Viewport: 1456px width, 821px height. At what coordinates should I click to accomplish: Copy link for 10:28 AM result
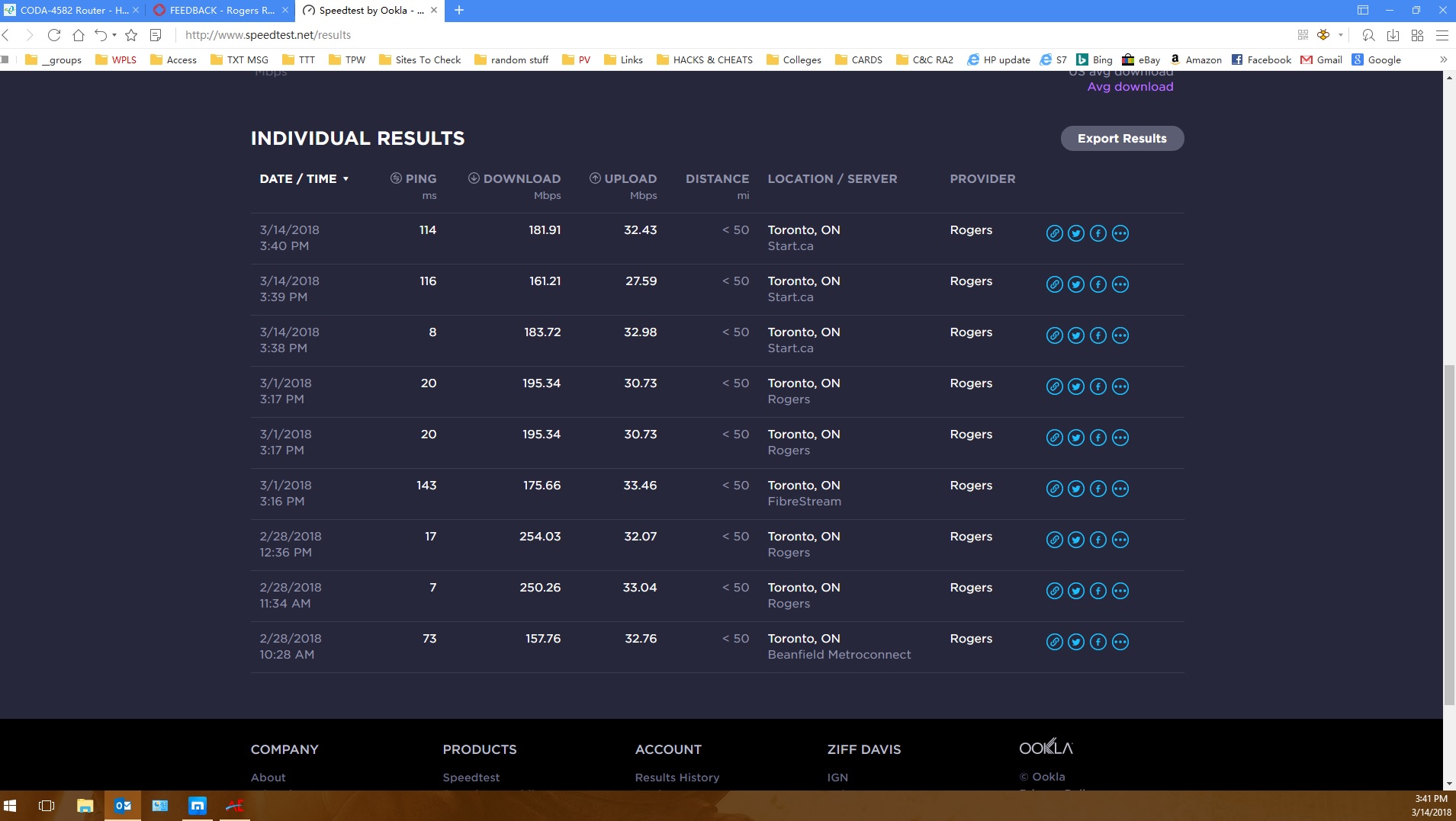click(x=1054, y=642)
